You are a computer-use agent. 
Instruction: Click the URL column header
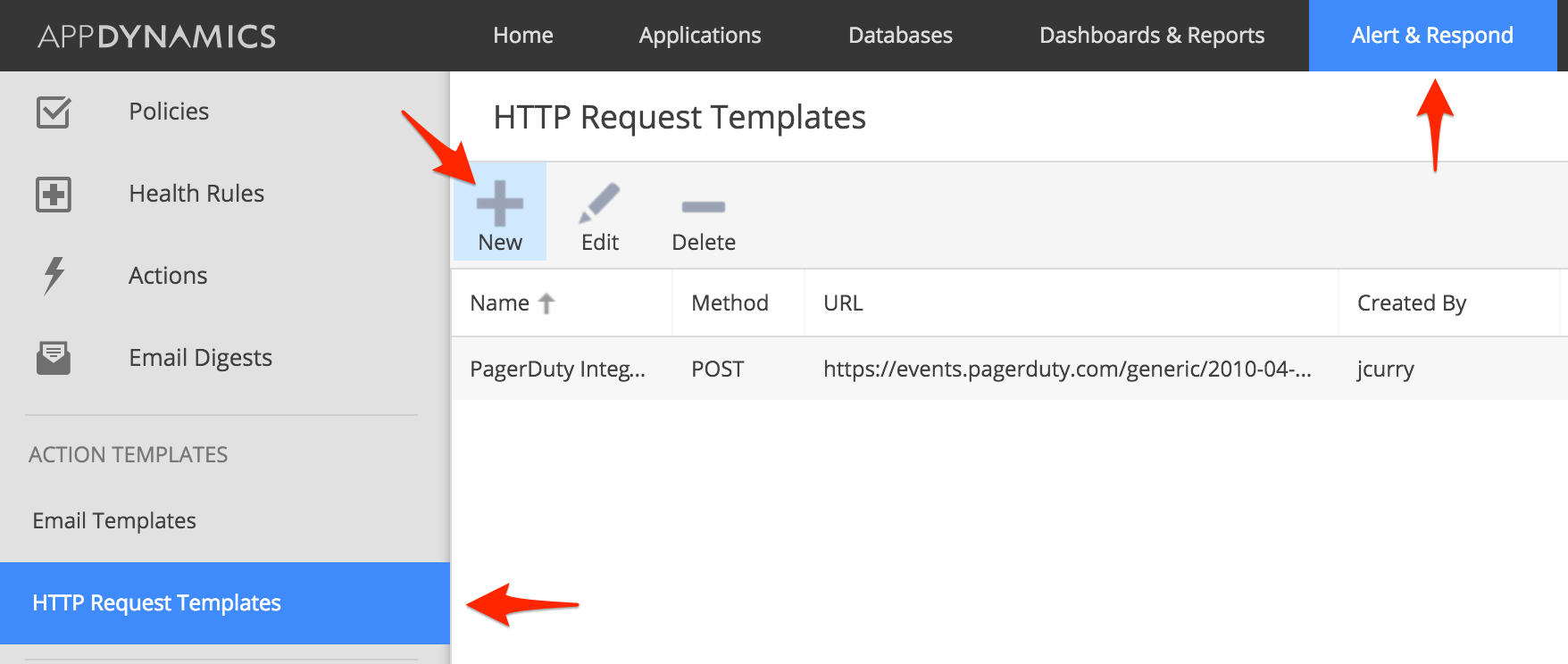tap(843, 303)
